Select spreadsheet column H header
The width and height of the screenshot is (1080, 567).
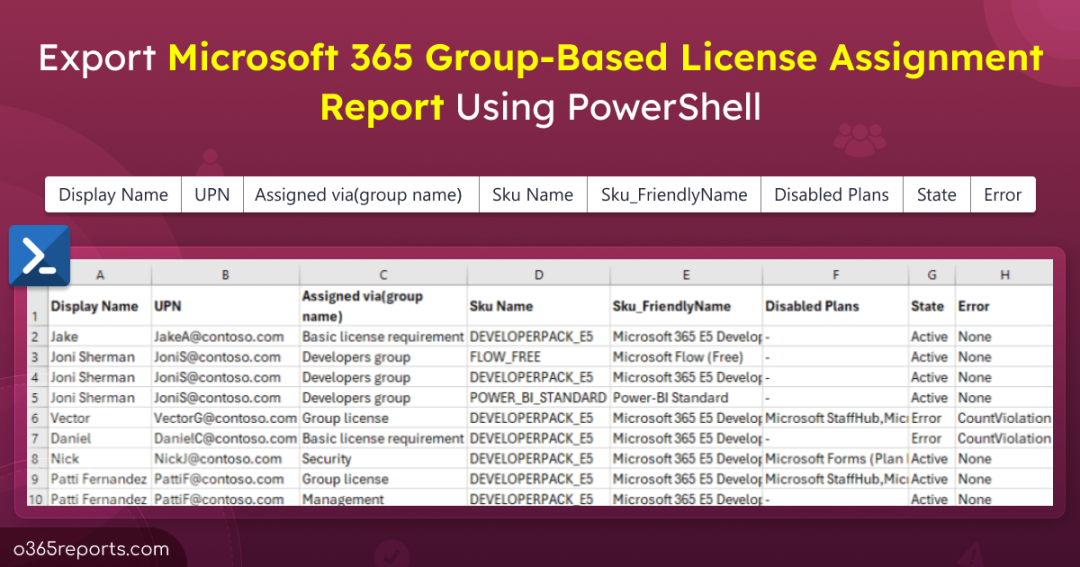point(1005,275)
